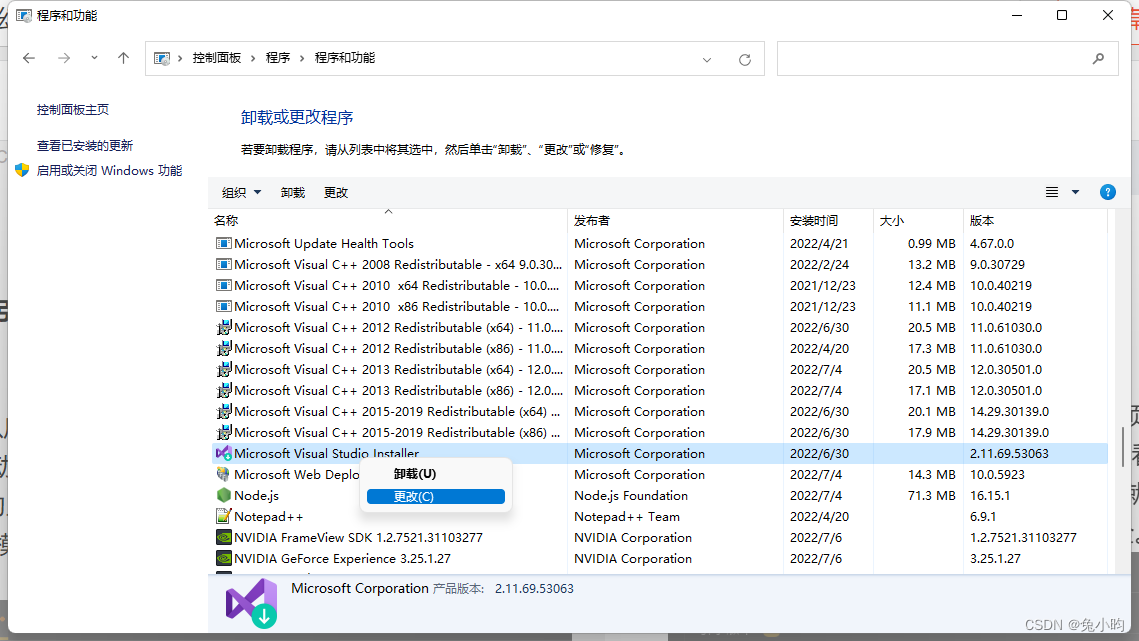Viewport: 1139px width, 641px height.
Task: Open the address bar history dropdown
Action: [x=707, y=60]
